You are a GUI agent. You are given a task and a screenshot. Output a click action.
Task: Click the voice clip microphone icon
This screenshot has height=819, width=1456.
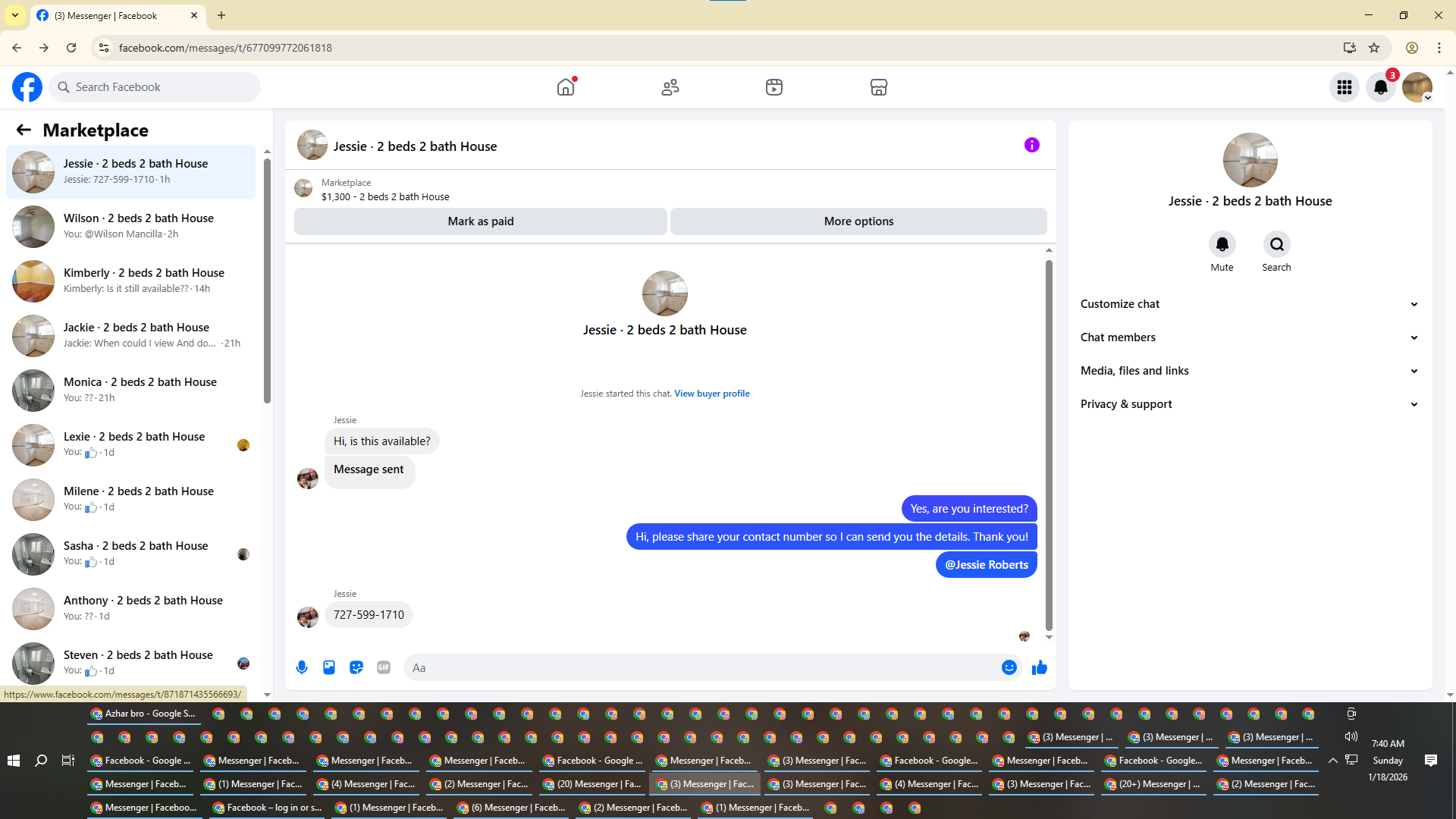pyautogui.click(x=302, y=667)
